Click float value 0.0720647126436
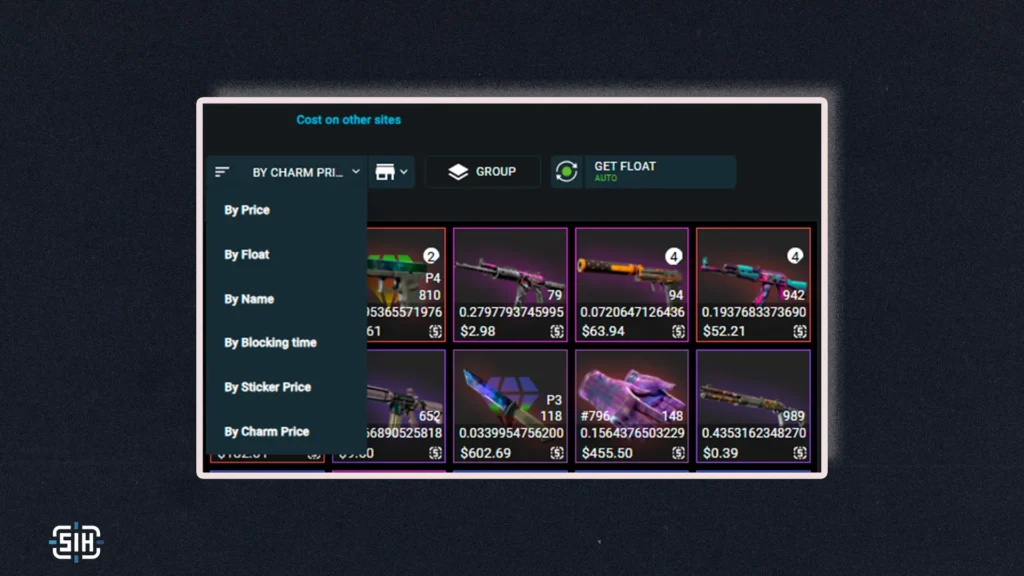 [x=632, y=312]
